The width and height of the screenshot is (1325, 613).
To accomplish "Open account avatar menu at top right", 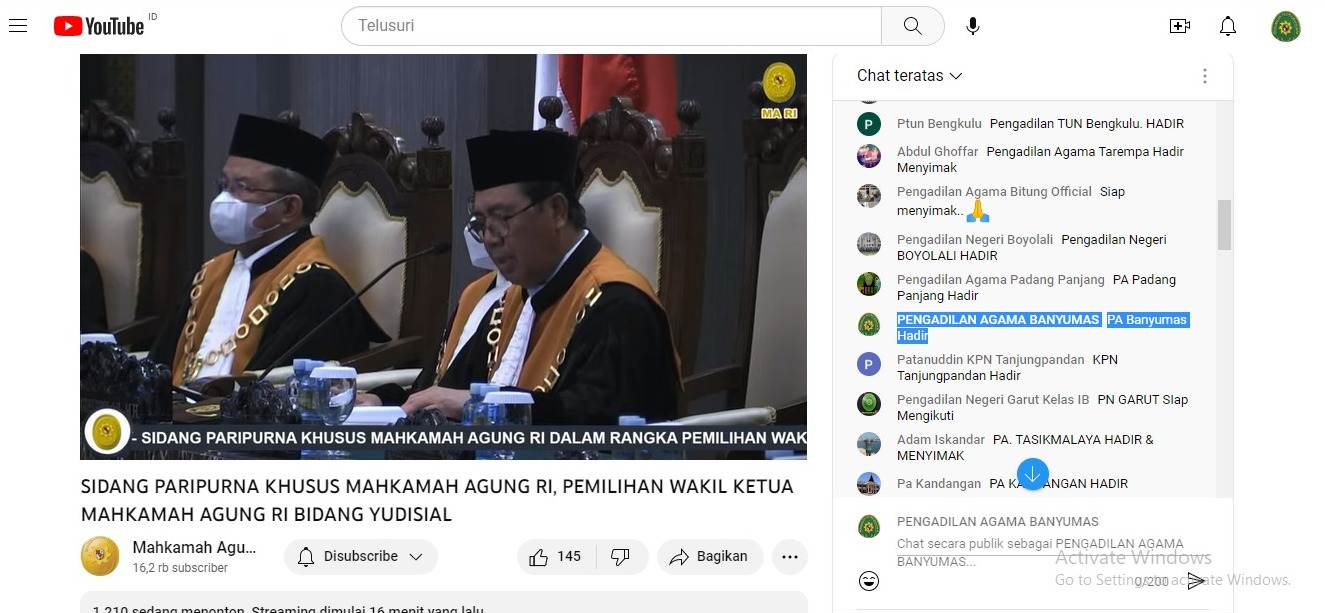I will click(x=1286, y=26).
